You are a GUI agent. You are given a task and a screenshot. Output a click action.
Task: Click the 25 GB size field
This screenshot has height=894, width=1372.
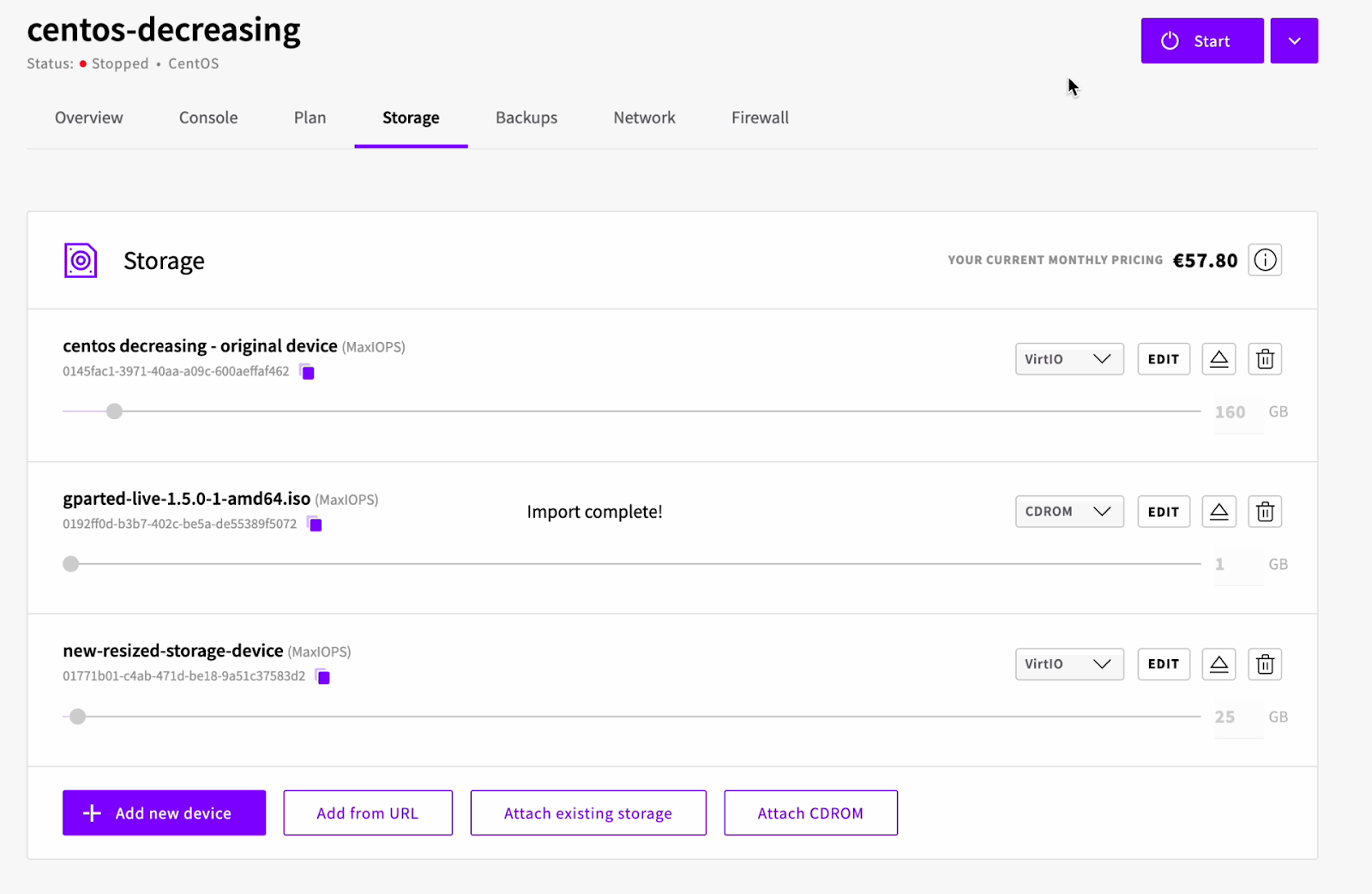[1239, 717]
